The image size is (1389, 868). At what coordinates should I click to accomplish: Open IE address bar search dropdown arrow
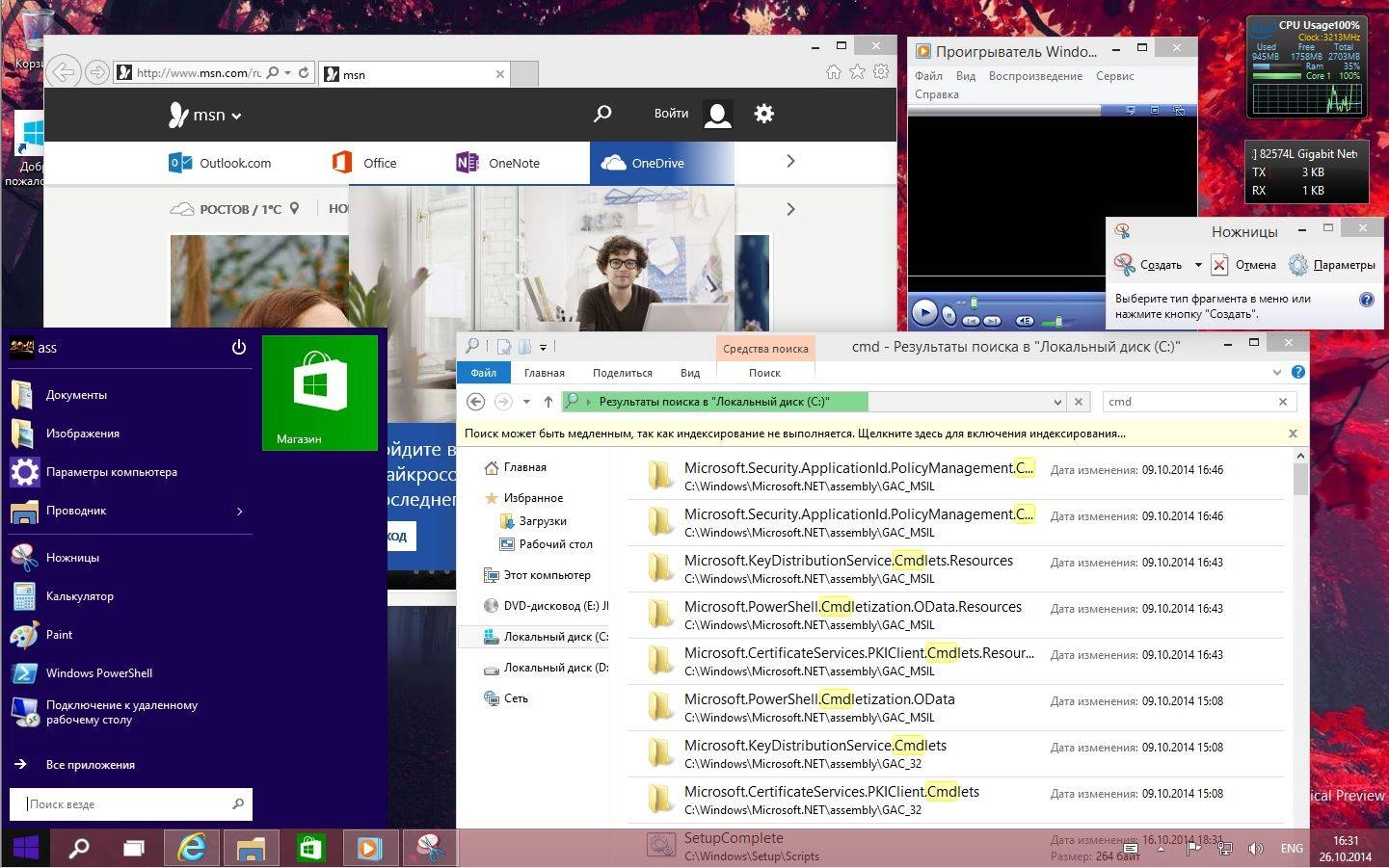(287, 72)
